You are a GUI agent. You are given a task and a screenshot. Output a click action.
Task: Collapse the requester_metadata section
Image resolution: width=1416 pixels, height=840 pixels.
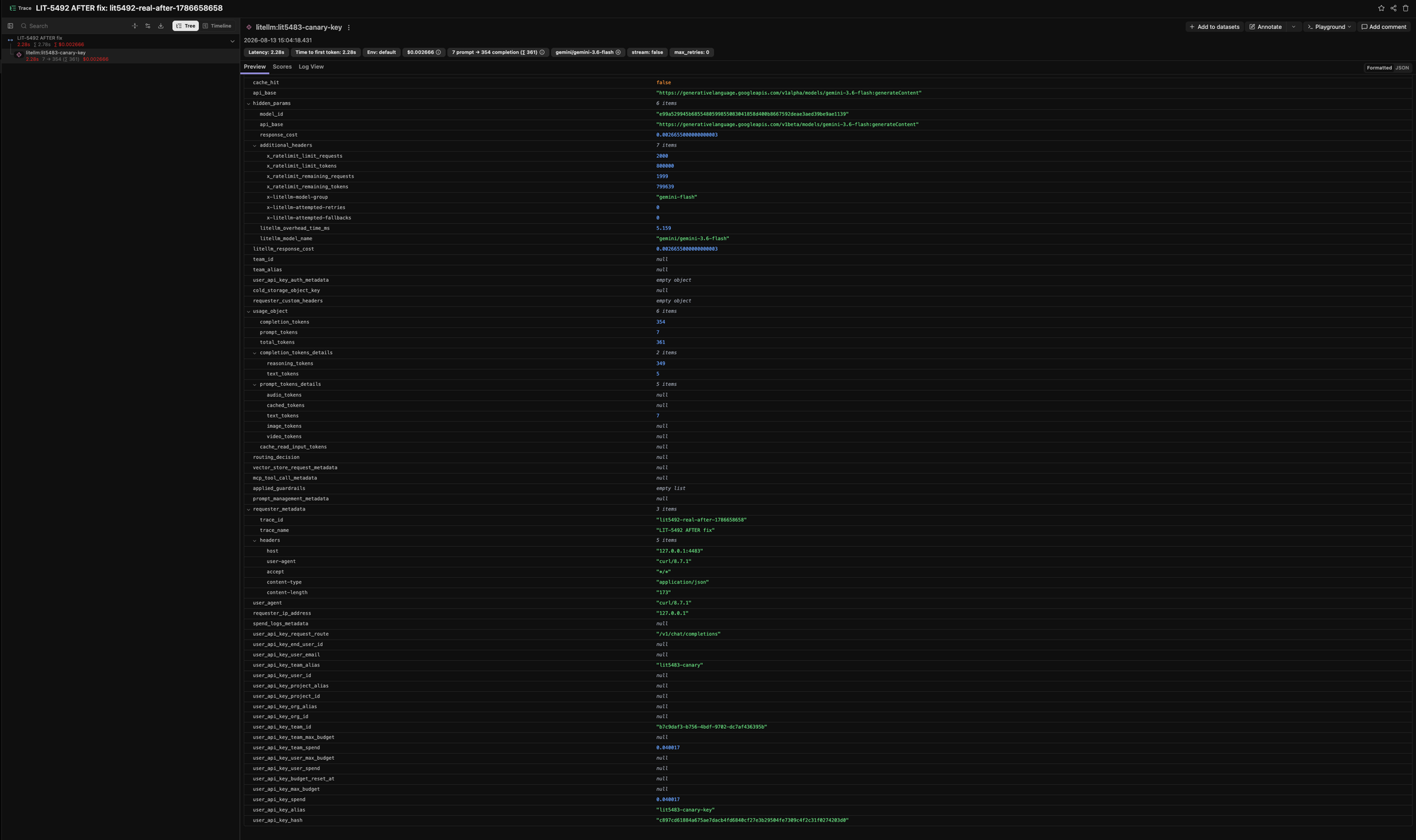(249, 509)
